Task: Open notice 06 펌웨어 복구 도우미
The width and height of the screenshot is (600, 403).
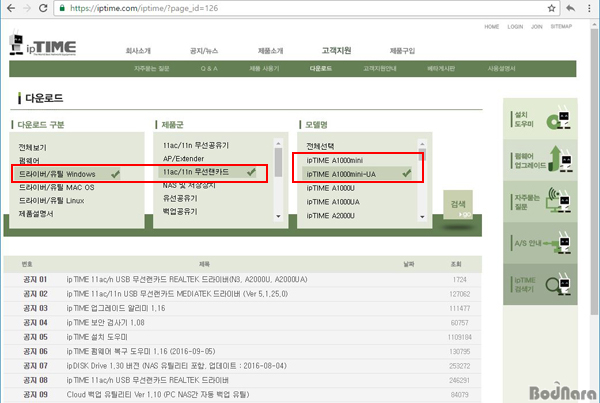Action: coord(141,351)
